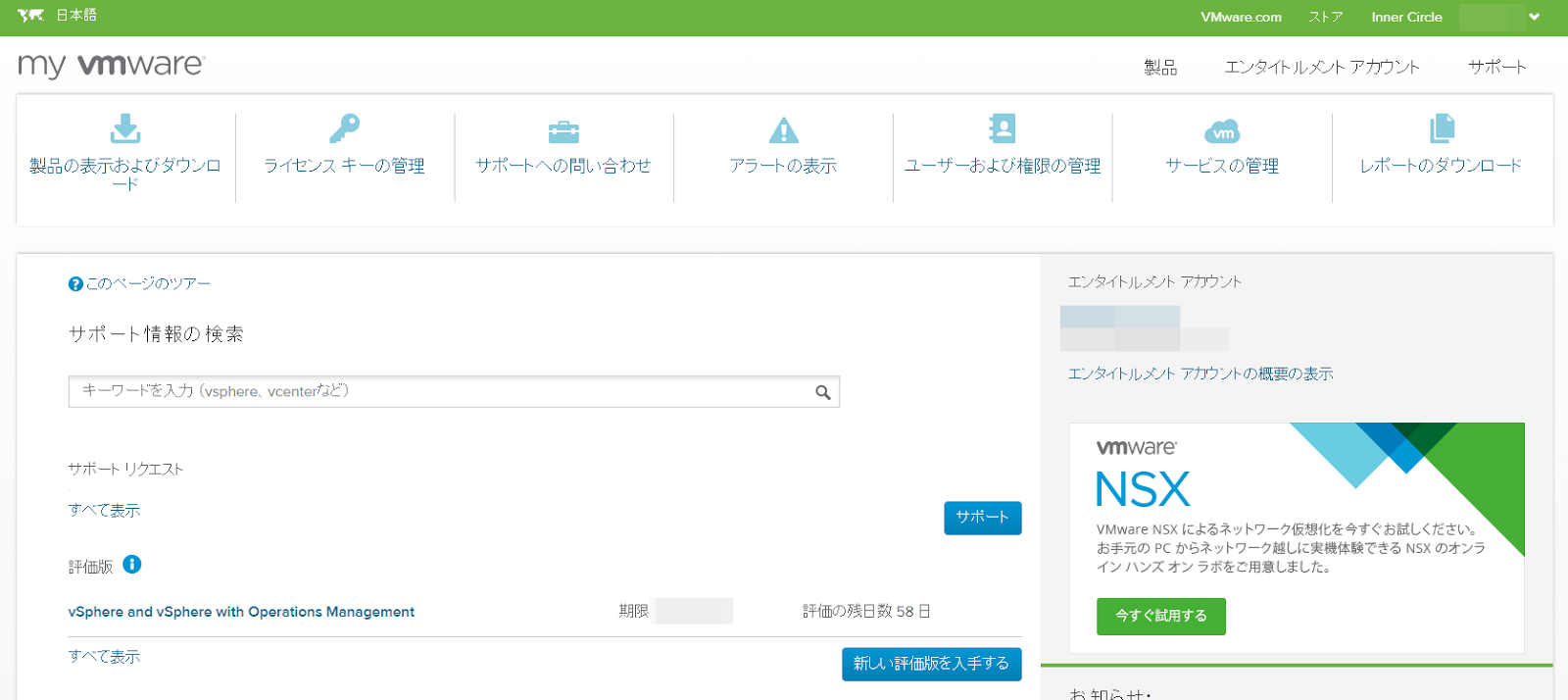The width and height of the screenshot is (1568, 700).
Task: Open サービスの管理 link
Action: click(1222, 166)
